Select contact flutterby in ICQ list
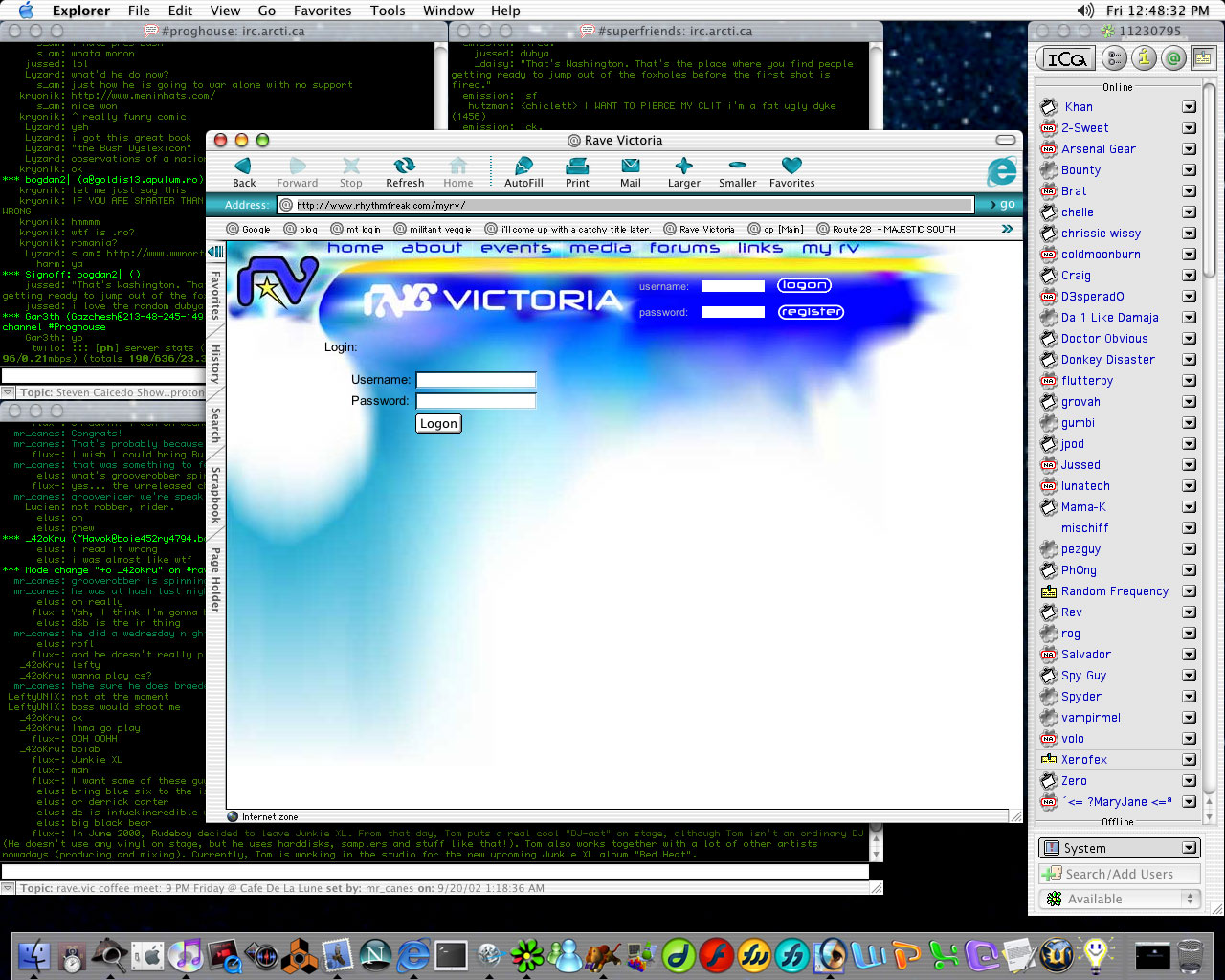This screenshot has width=1225, height=980. pyautogui.click(x=1087, y=381)
